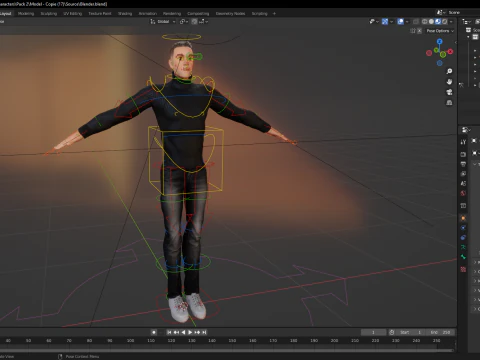This screenshot has width=480, height=360.
Task: Select wireframe viewport shading icon
Action: (425, 21)
